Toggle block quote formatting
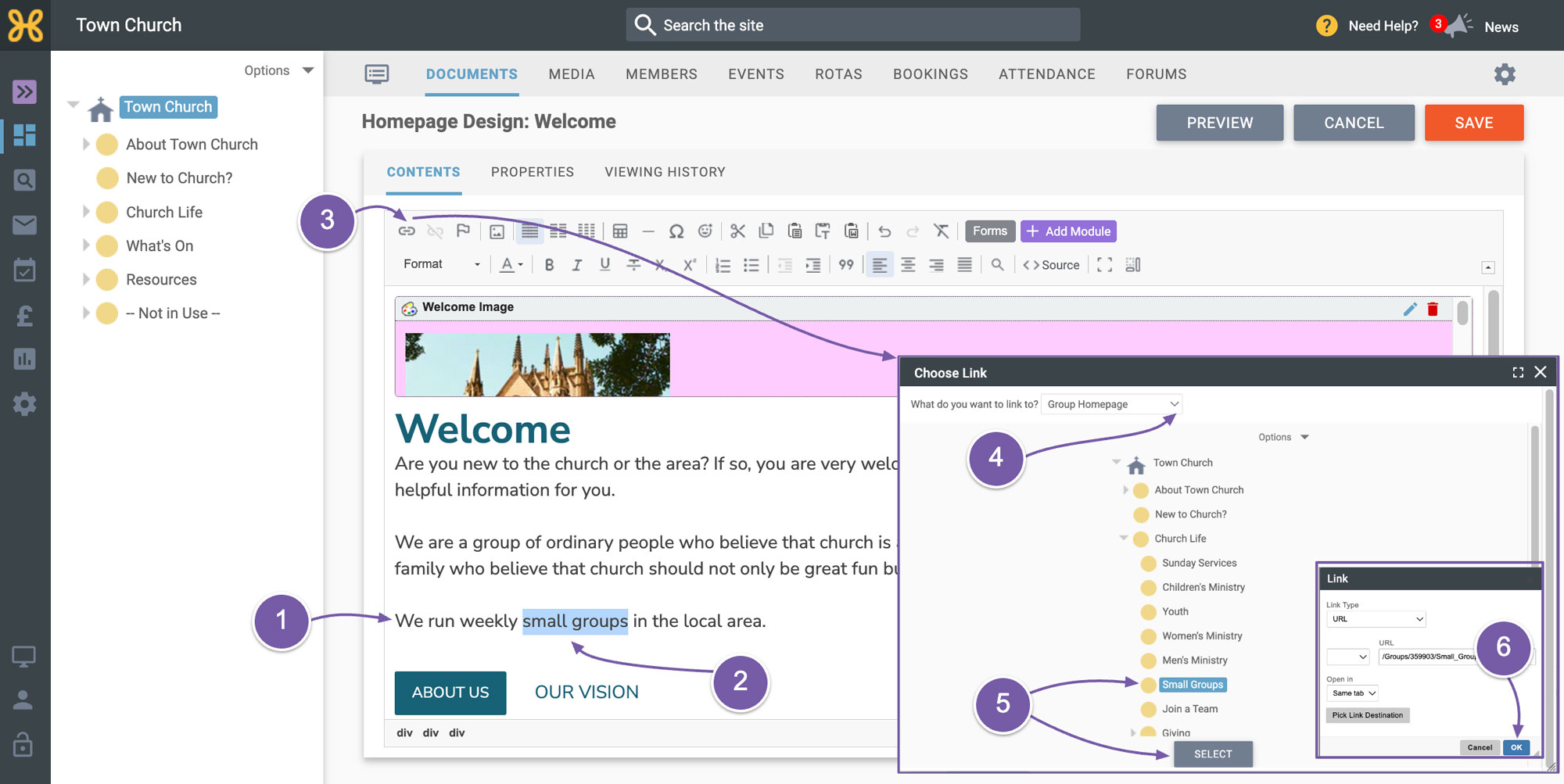This screenshot has height=784, width=1564. coord(846,265)
